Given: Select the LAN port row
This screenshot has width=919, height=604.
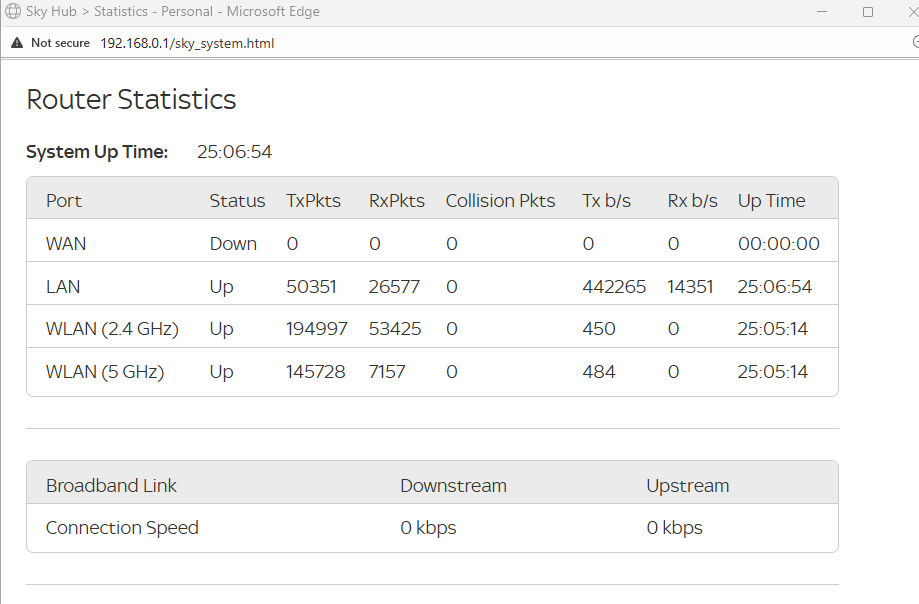Looking at the screenshot, I should point(430,286).
